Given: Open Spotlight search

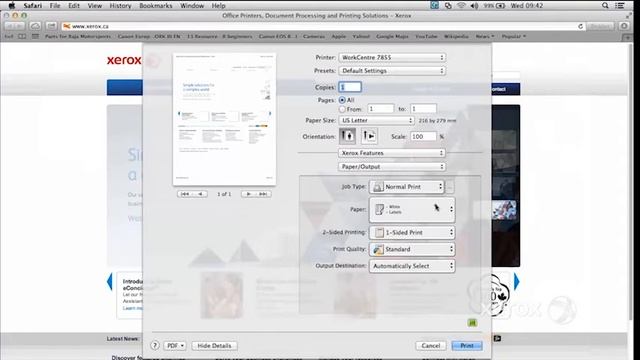Looking at the screenshot, I should 605,5.
